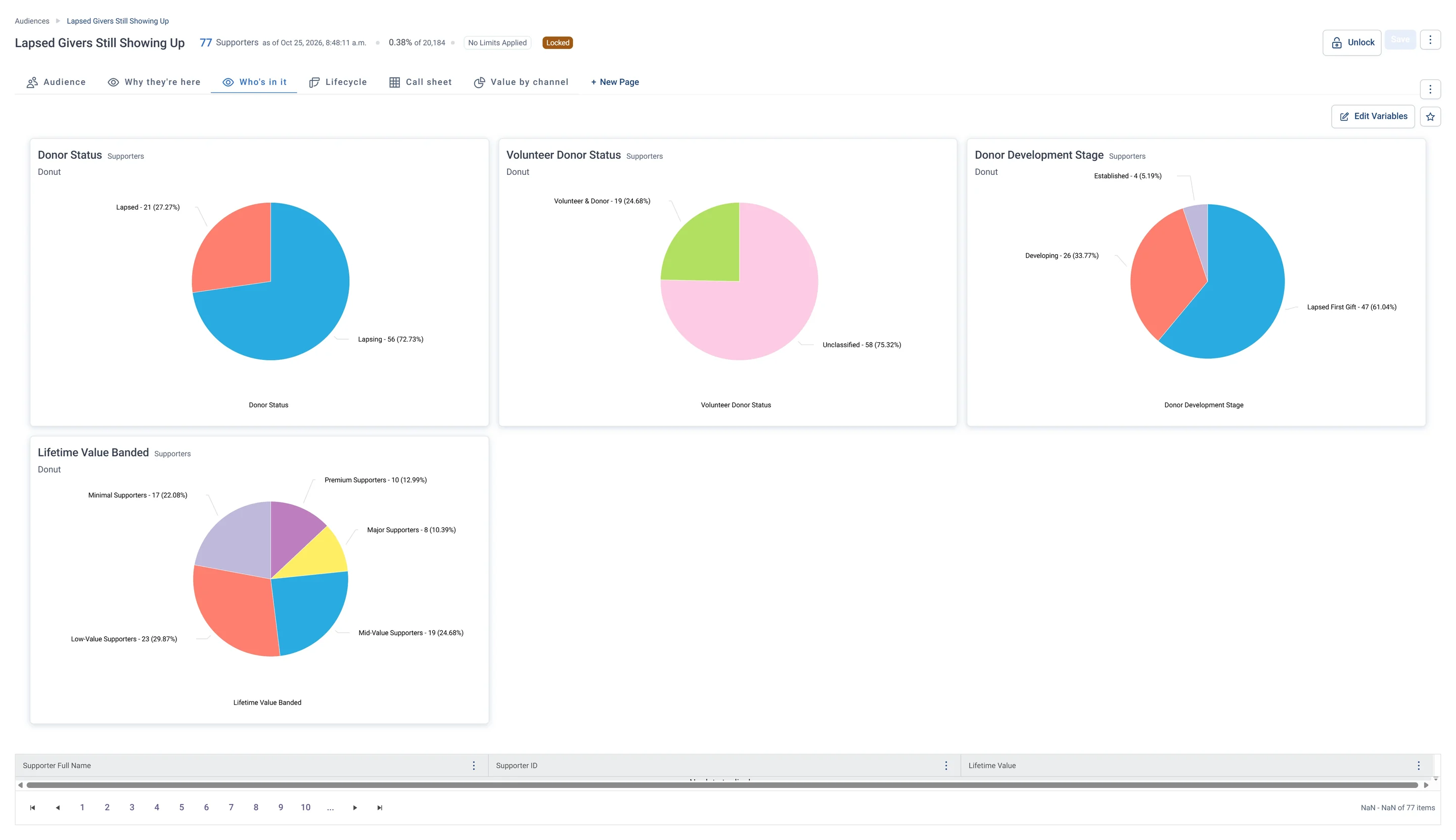Screen dimensions: 1456x840
Task: Click the Premium Supporters - 10 label
Action: [375, 480]
